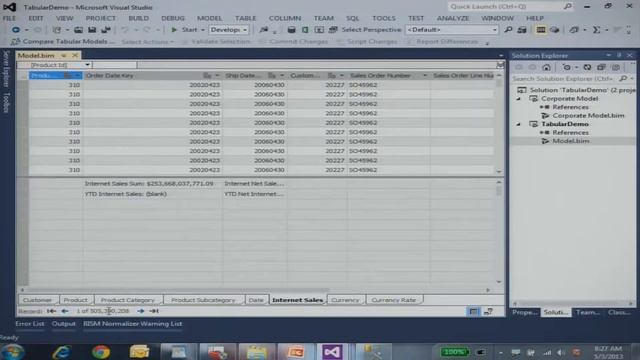Open the Output panel tab
Screen dimensions: 640x360
pyautogui.click(x=64, y=324)
